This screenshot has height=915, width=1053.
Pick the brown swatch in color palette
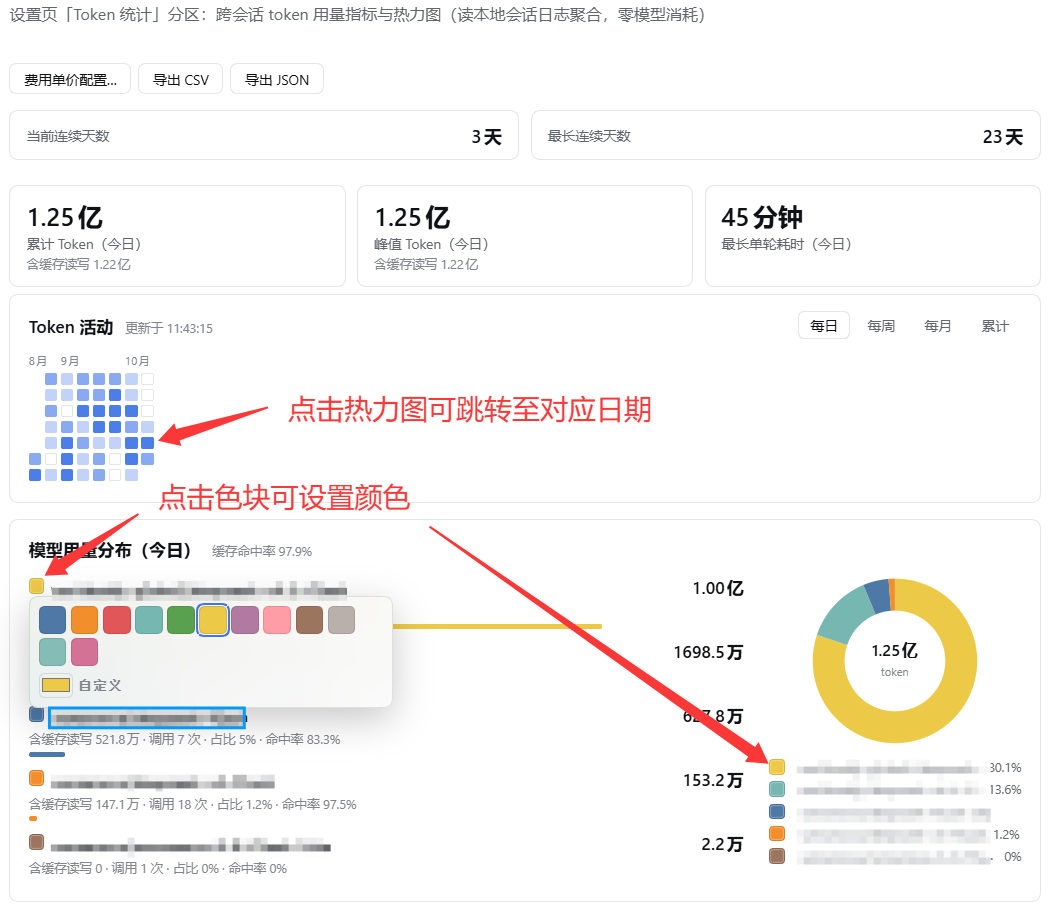pyautogui.click(x=310, y=620)
